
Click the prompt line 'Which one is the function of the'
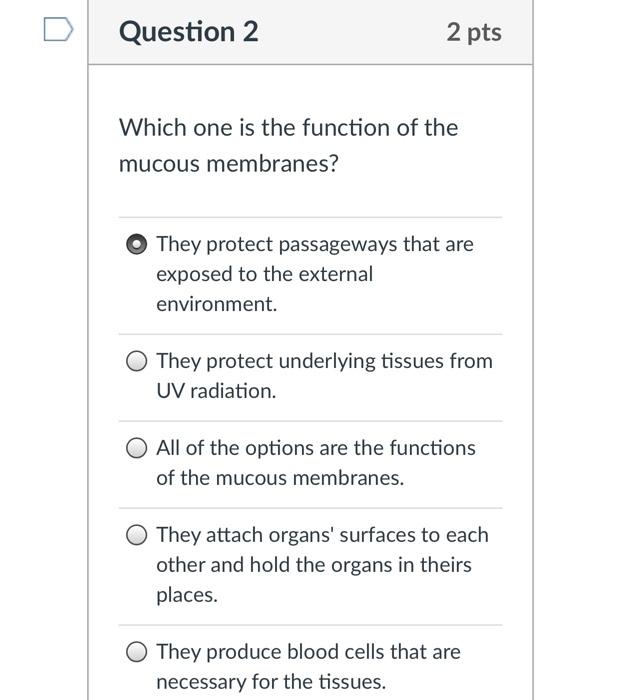click(288, 128)
